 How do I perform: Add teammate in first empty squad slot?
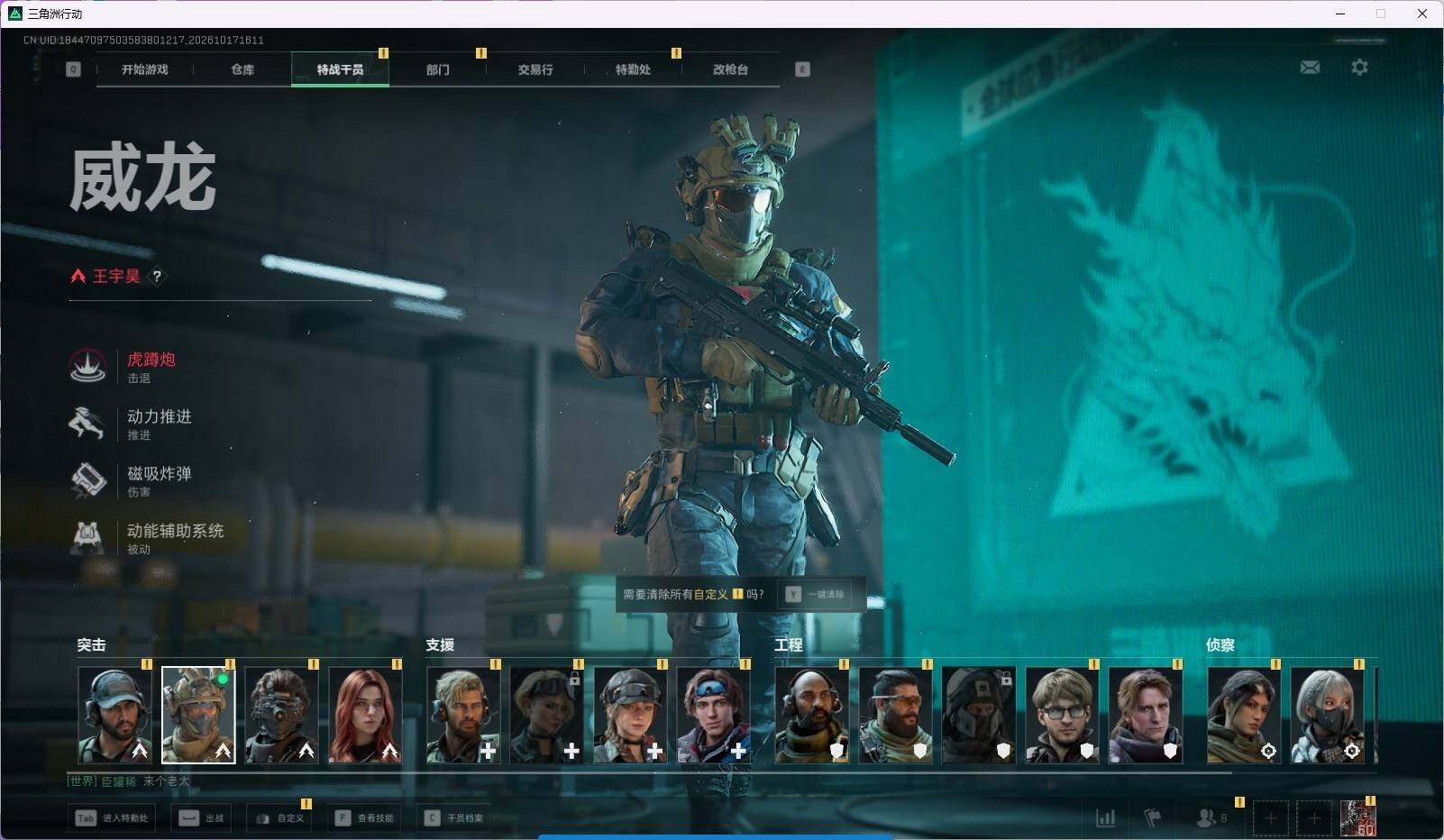click(1270, 818)
